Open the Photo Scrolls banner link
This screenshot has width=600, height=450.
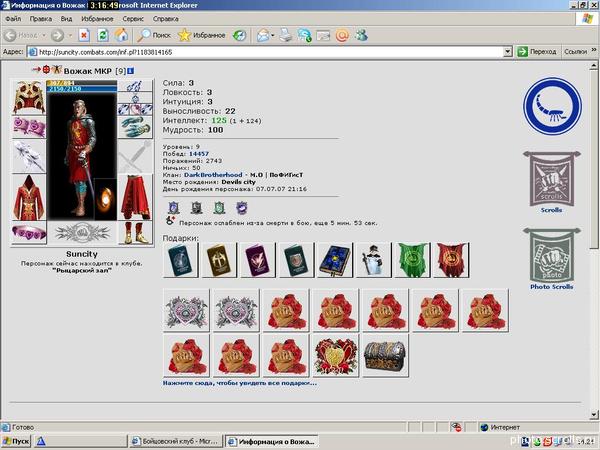[551, 259]
